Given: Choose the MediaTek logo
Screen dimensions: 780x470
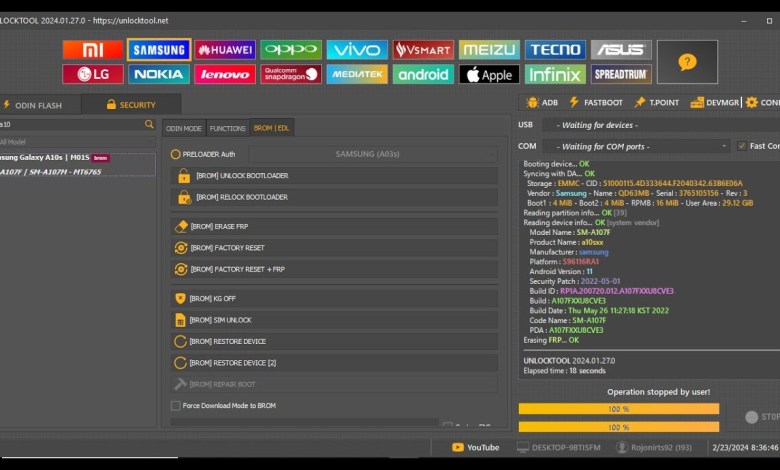Looking at the screenshot, I should coord(357,74).
